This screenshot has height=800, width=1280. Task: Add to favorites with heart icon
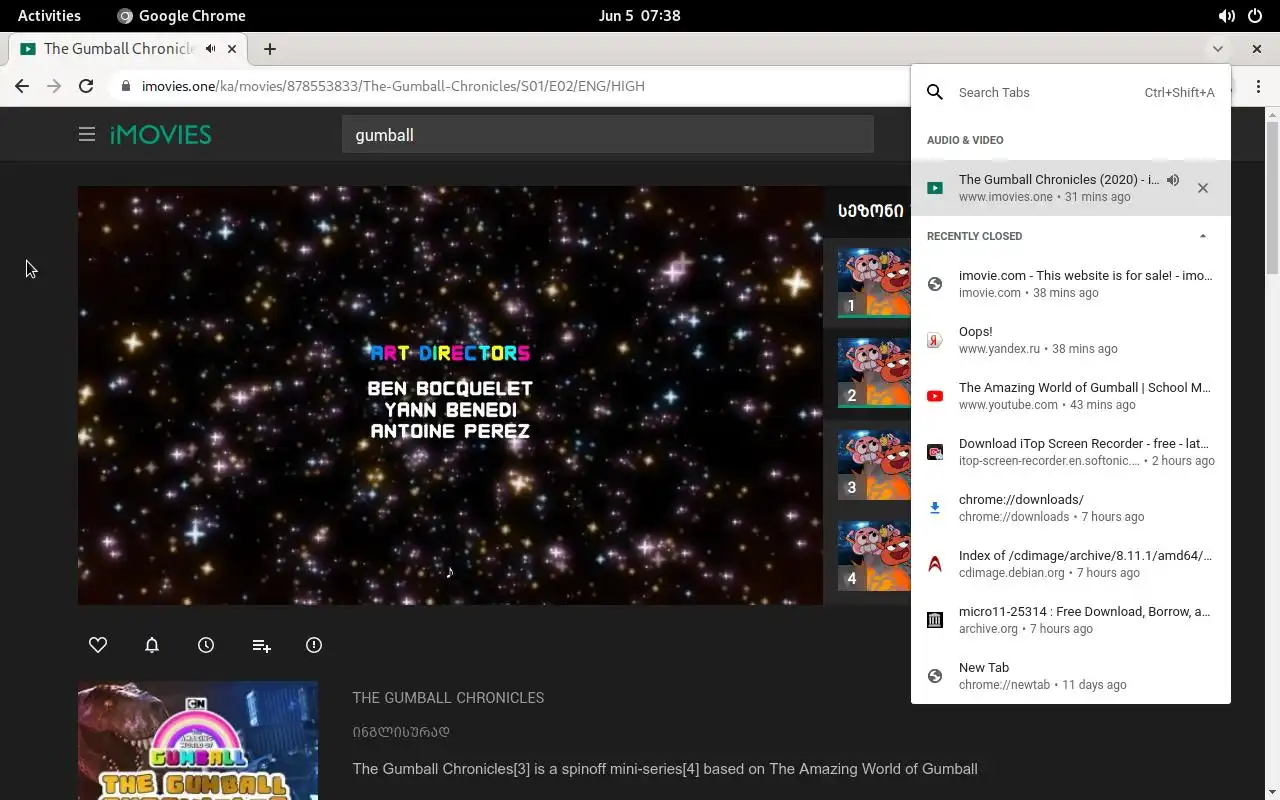click(x=98, y=645)
